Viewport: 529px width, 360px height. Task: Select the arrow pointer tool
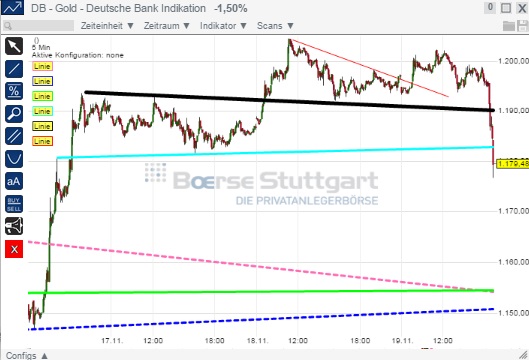(x=14, y=46)
